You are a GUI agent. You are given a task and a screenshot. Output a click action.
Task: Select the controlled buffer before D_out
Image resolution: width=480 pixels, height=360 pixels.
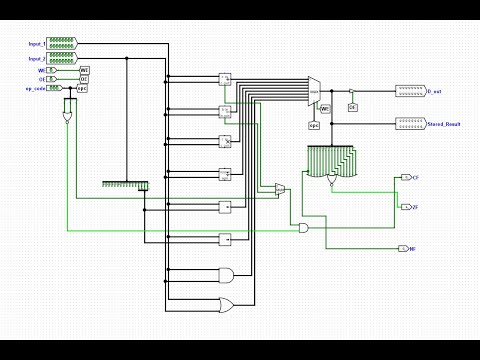(x=351, y=91)
